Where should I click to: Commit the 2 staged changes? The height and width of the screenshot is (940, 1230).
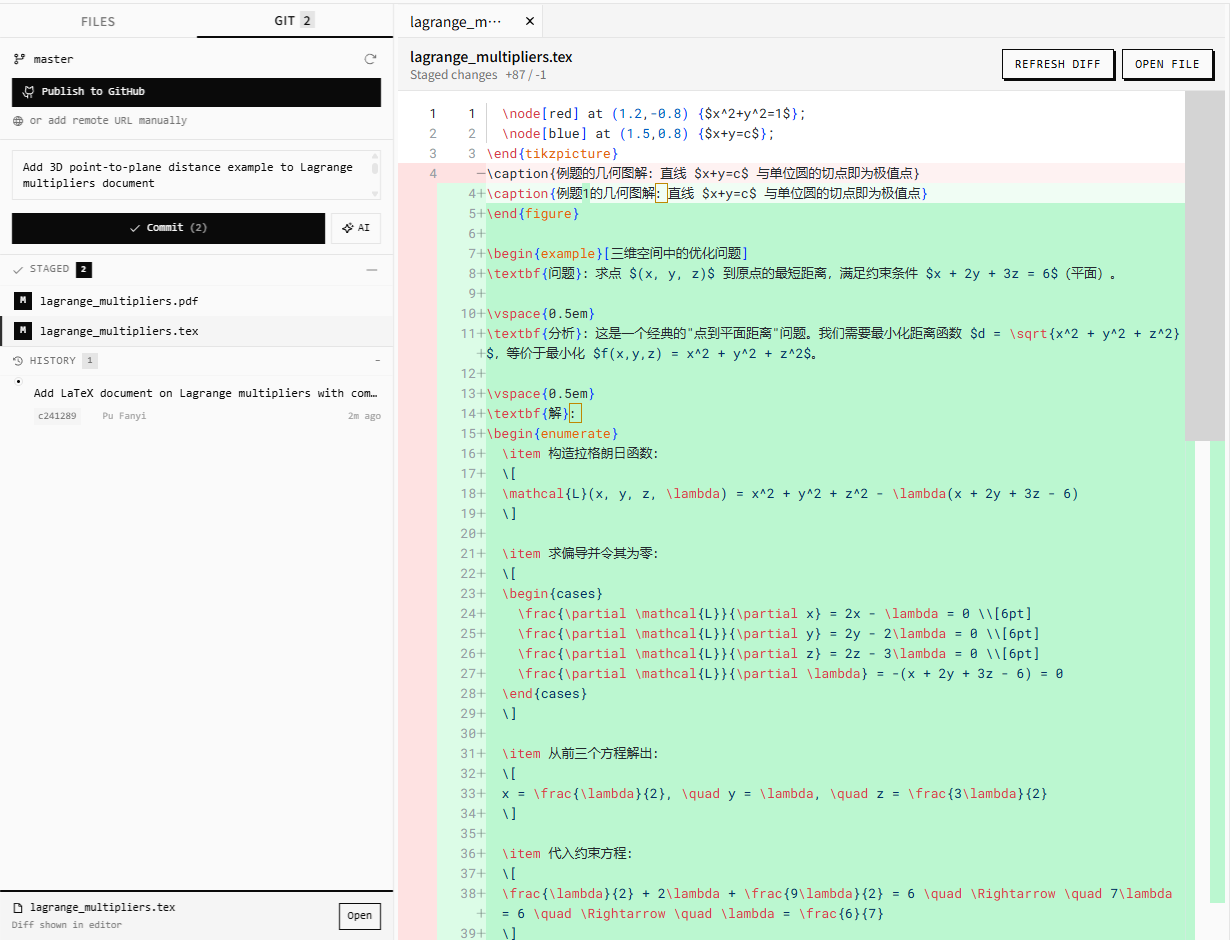[x=168, y=228]
